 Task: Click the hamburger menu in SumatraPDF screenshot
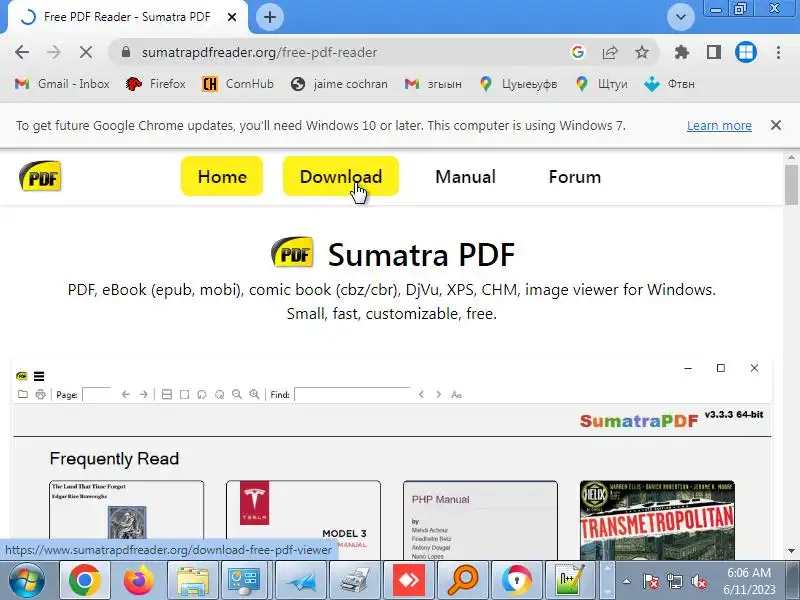(39, 377)
